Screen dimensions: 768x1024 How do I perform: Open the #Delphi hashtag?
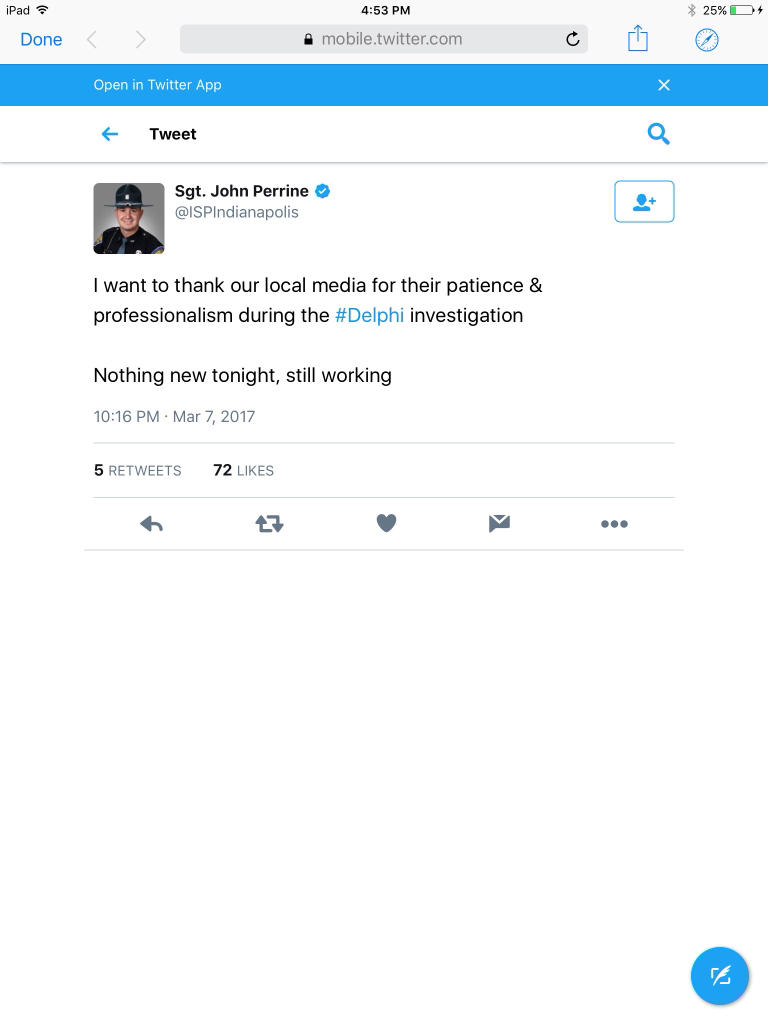(369, 315)
